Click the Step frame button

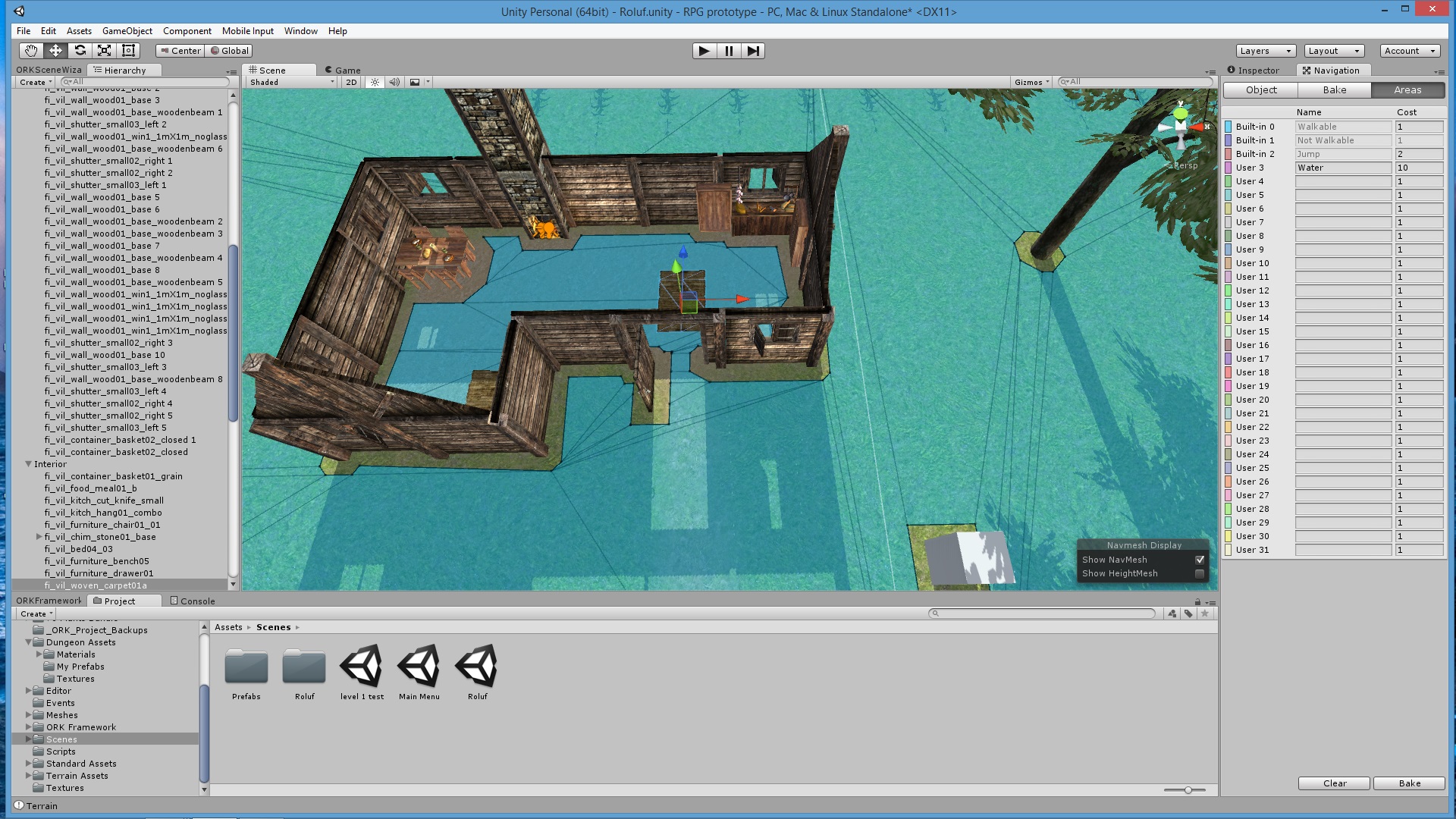tap(752, 51)
